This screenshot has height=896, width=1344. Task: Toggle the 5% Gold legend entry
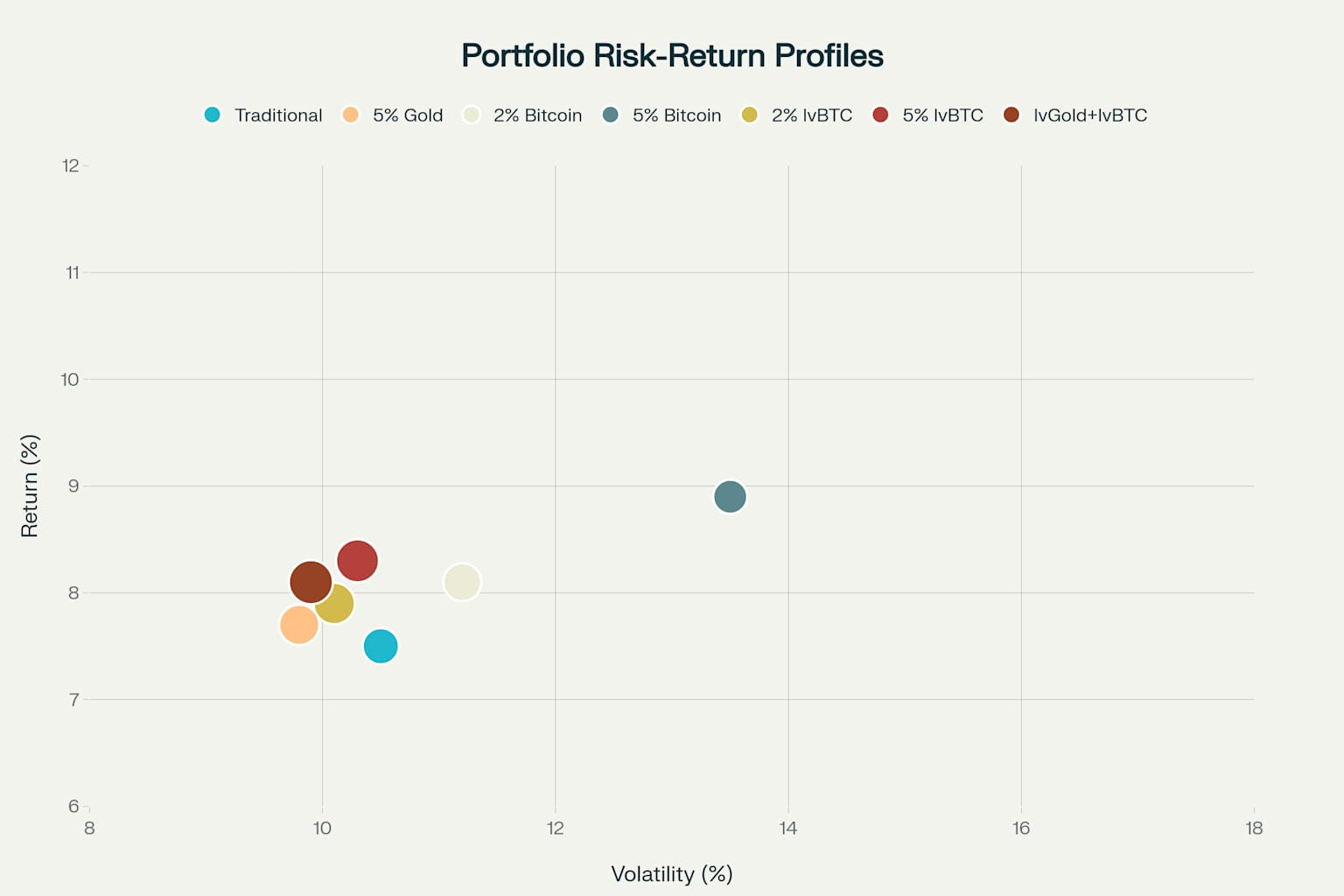[x=407, y=115]
